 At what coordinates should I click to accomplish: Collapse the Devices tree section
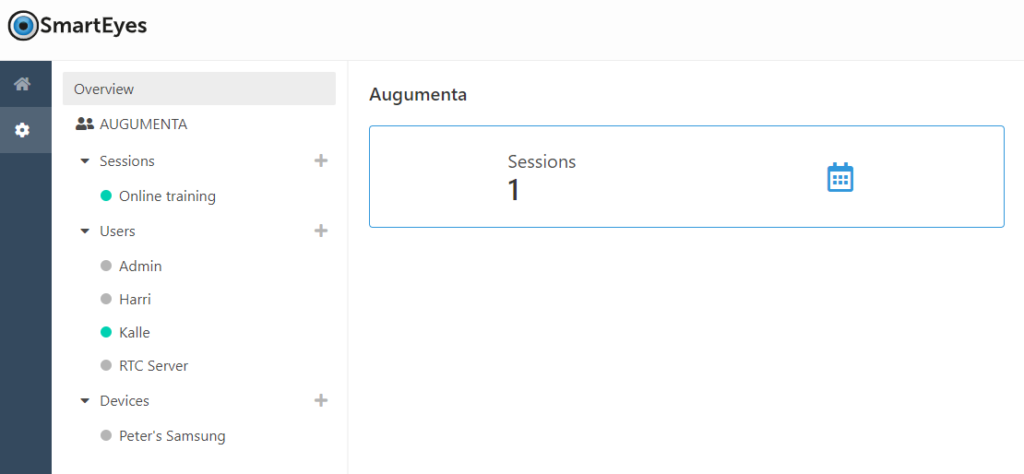click(84, 401)
